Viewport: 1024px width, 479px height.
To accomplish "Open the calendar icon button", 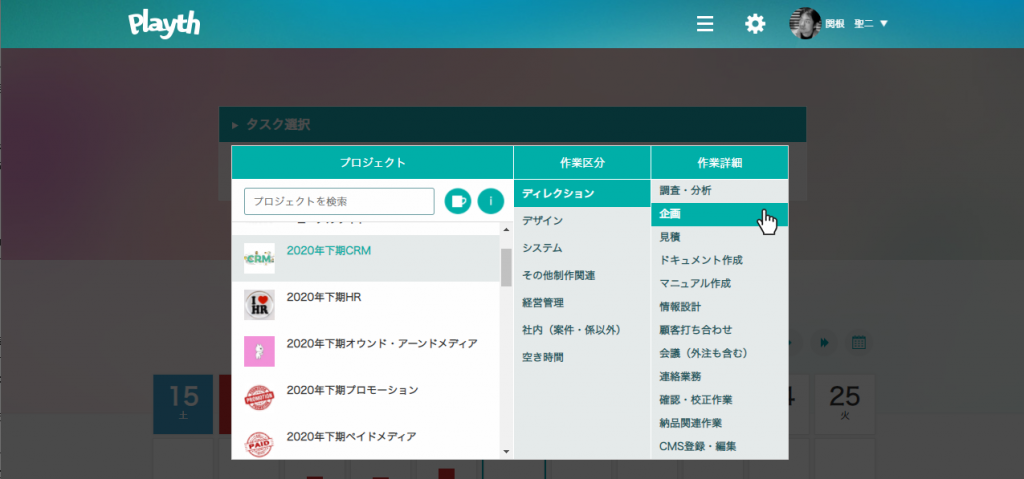I will click(x=859, y=342).
